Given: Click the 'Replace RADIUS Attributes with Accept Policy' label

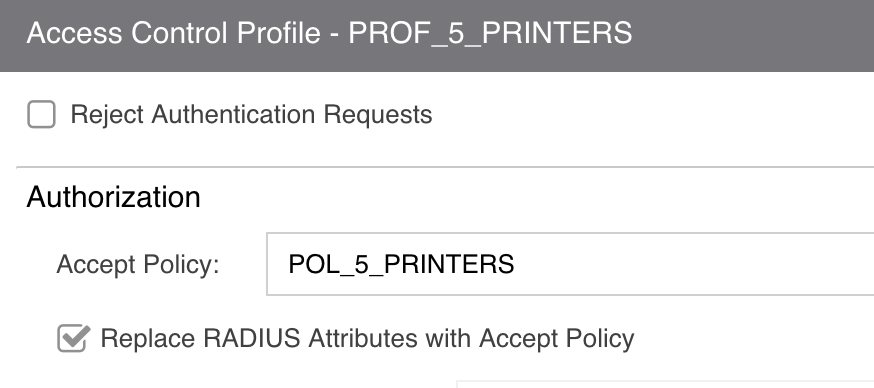Looking at the screenshot, I should (x=367, y=338).
